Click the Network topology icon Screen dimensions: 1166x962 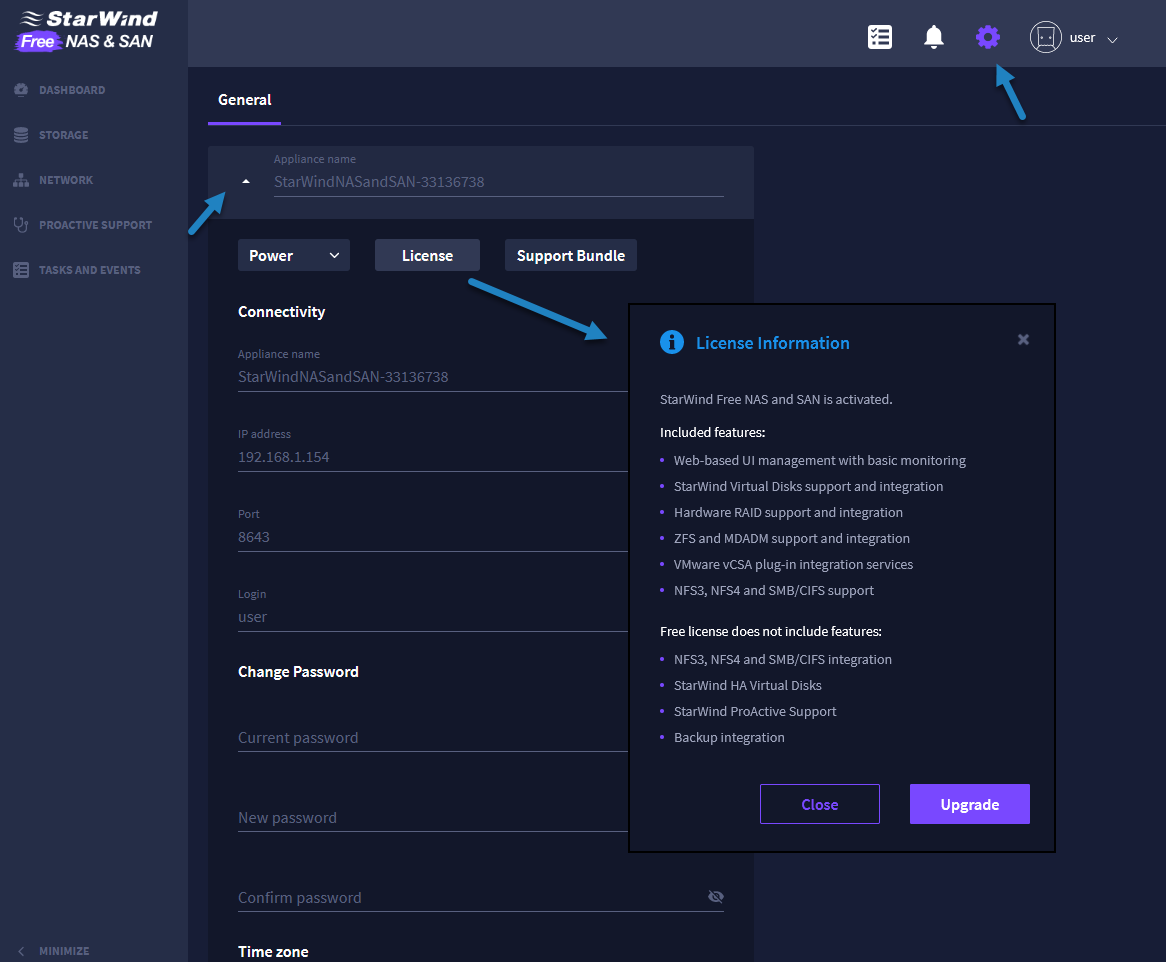point(21,180)
